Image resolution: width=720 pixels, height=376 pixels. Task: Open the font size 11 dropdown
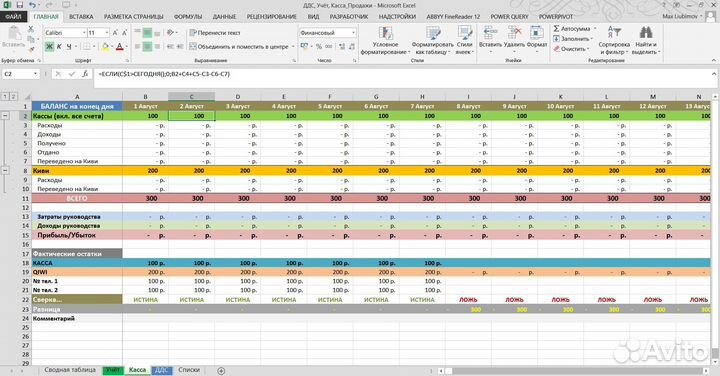(x=107, y=33)
